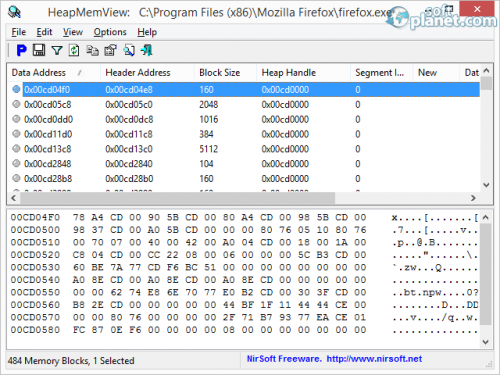Click the block icon beside 0x00cd2848
This screenshot has width=500, height=375.
[x=16, y=163]
